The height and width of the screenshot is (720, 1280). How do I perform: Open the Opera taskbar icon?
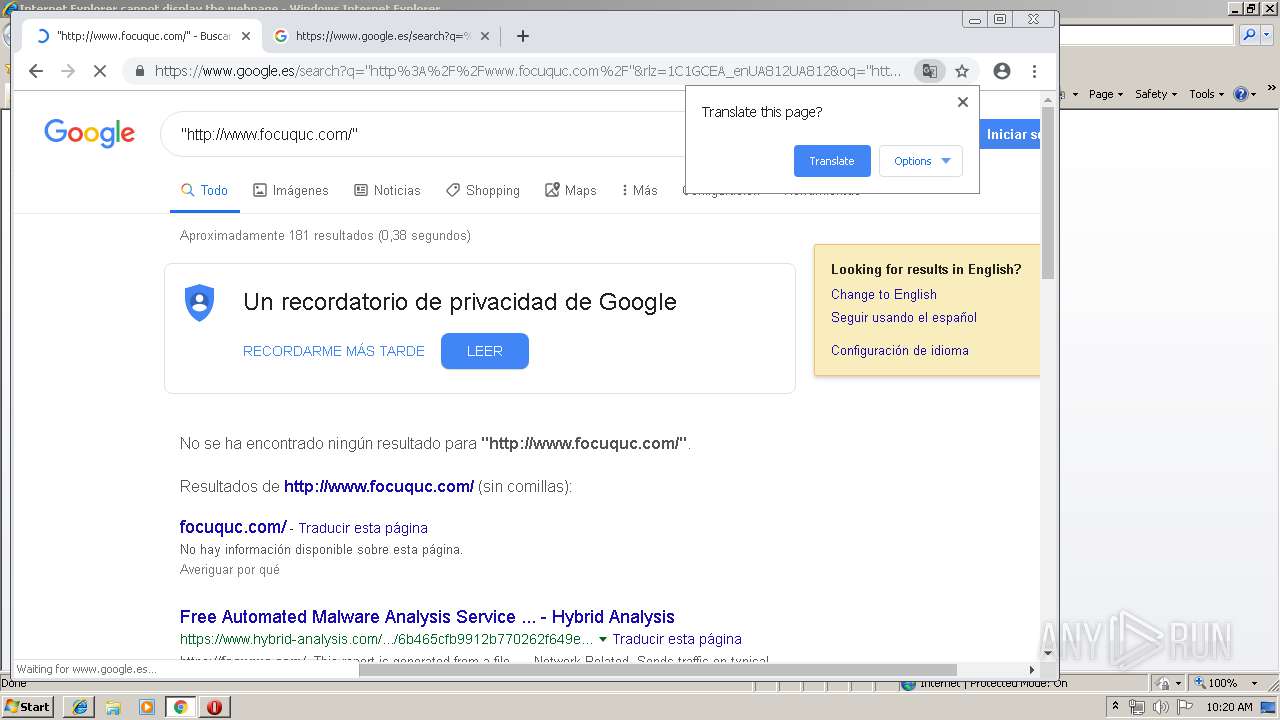tap(214, 707)
